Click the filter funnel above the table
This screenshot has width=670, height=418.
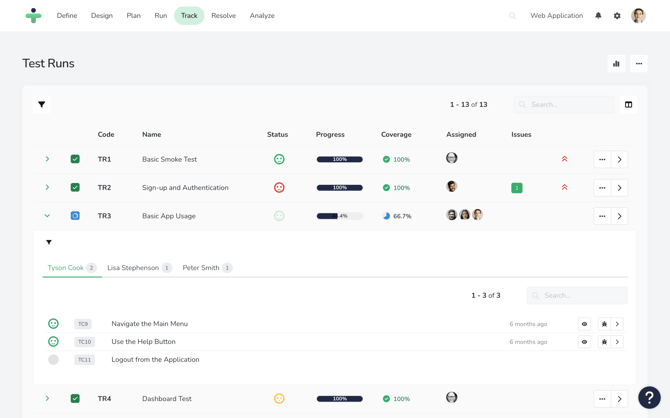tap(42, 104)
